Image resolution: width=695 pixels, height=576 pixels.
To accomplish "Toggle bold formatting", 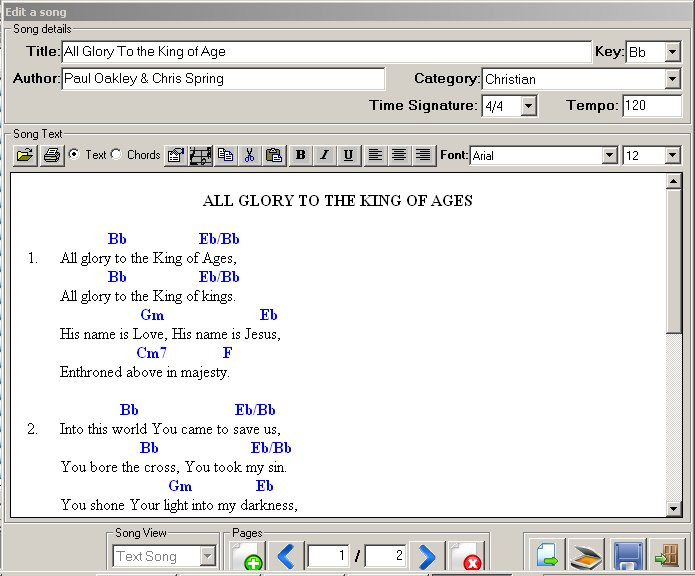I will point(301,156).
